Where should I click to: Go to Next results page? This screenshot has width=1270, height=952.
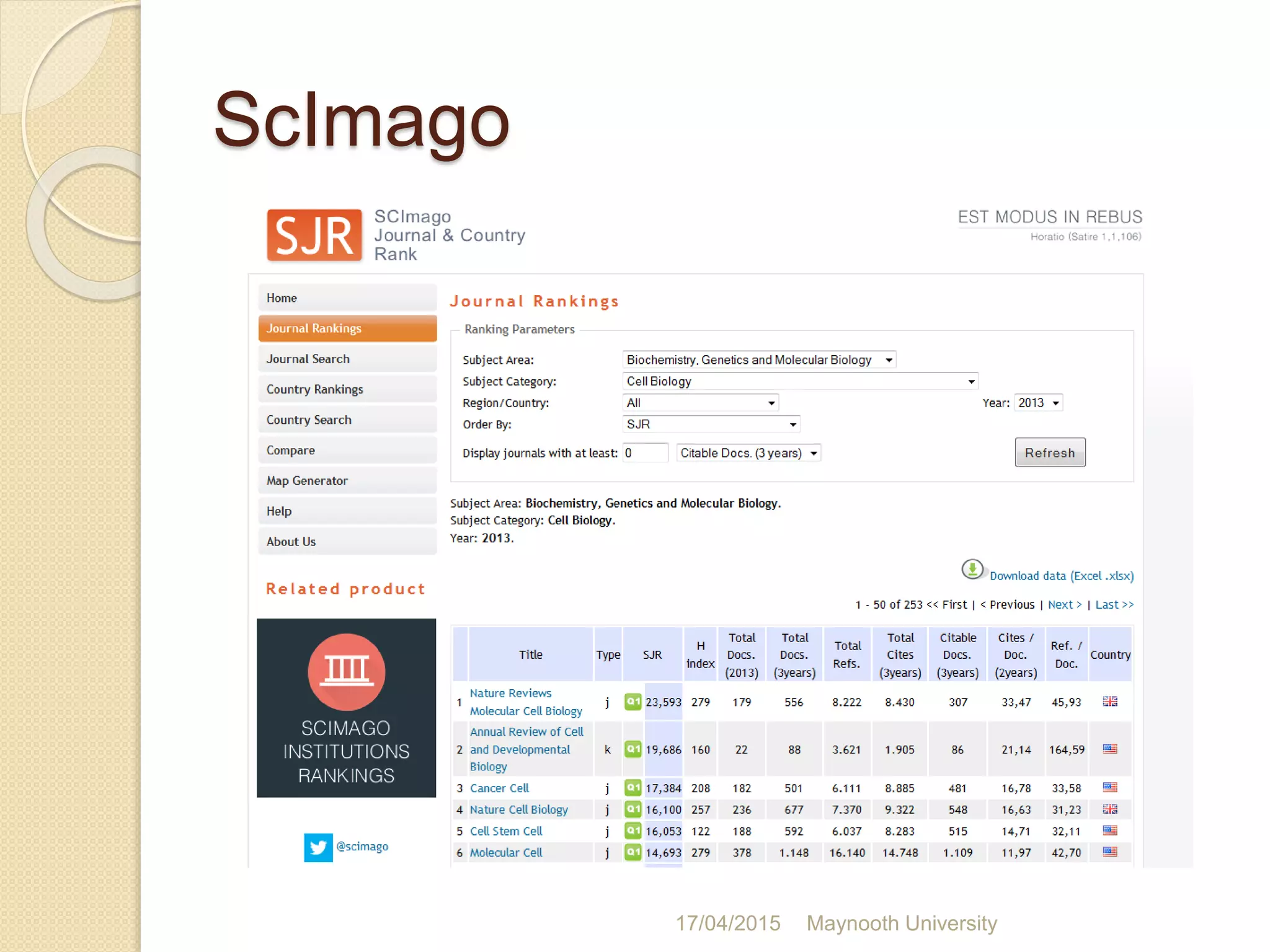click(x=1065, y=604)
